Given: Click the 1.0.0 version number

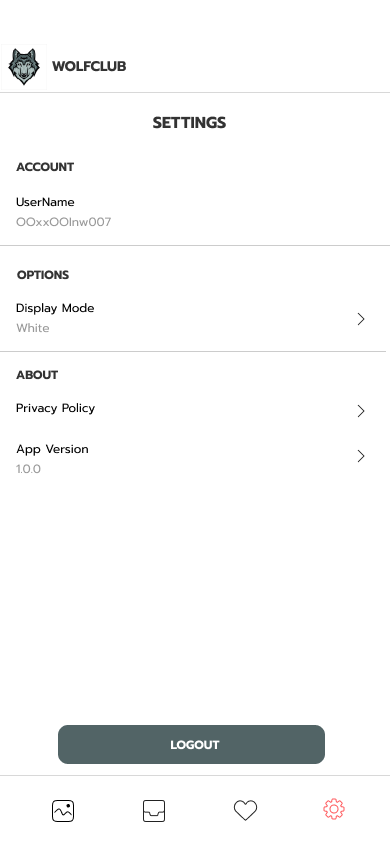Looking at the screenshot, I should 29,469.
